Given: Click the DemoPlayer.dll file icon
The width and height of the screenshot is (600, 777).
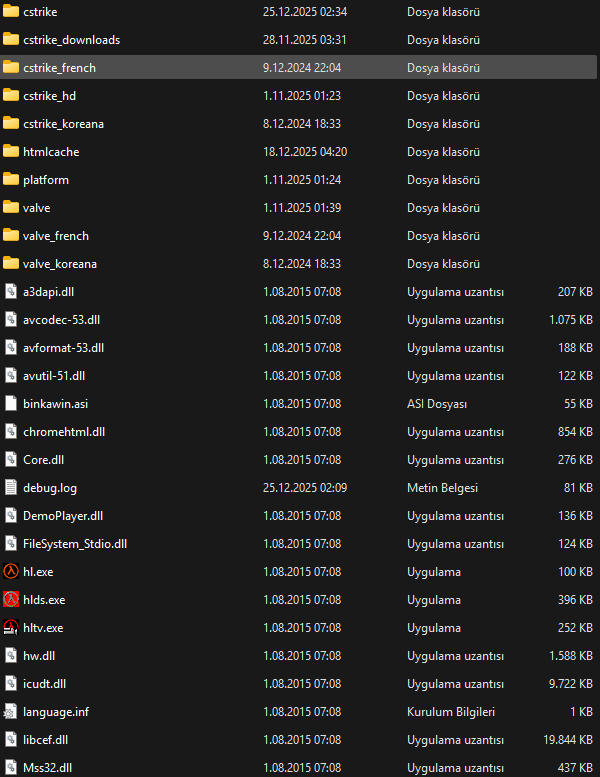Looking at the screenshot, I should 11,515.
